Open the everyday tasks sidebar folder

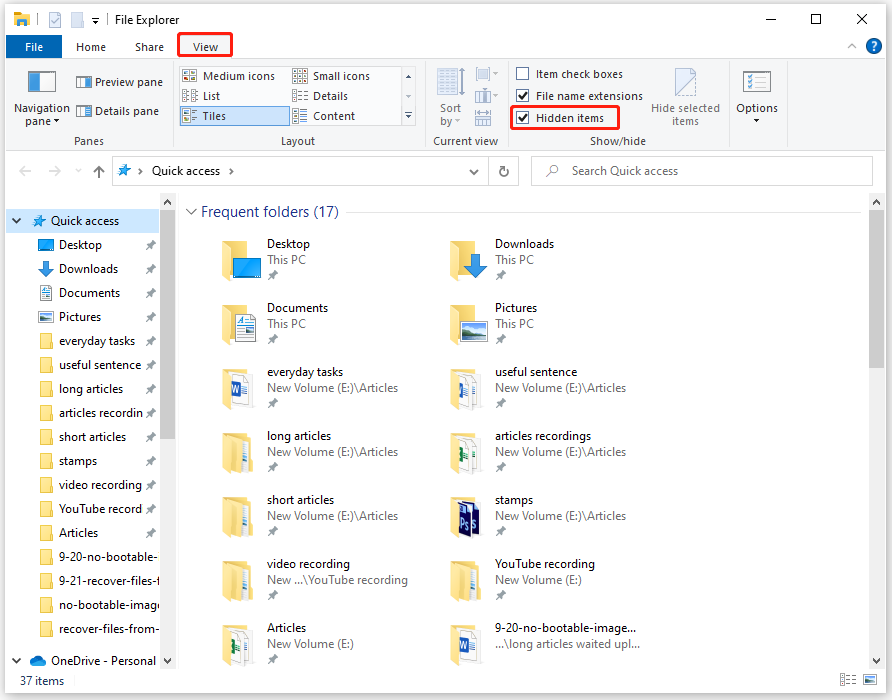(97, 341)
